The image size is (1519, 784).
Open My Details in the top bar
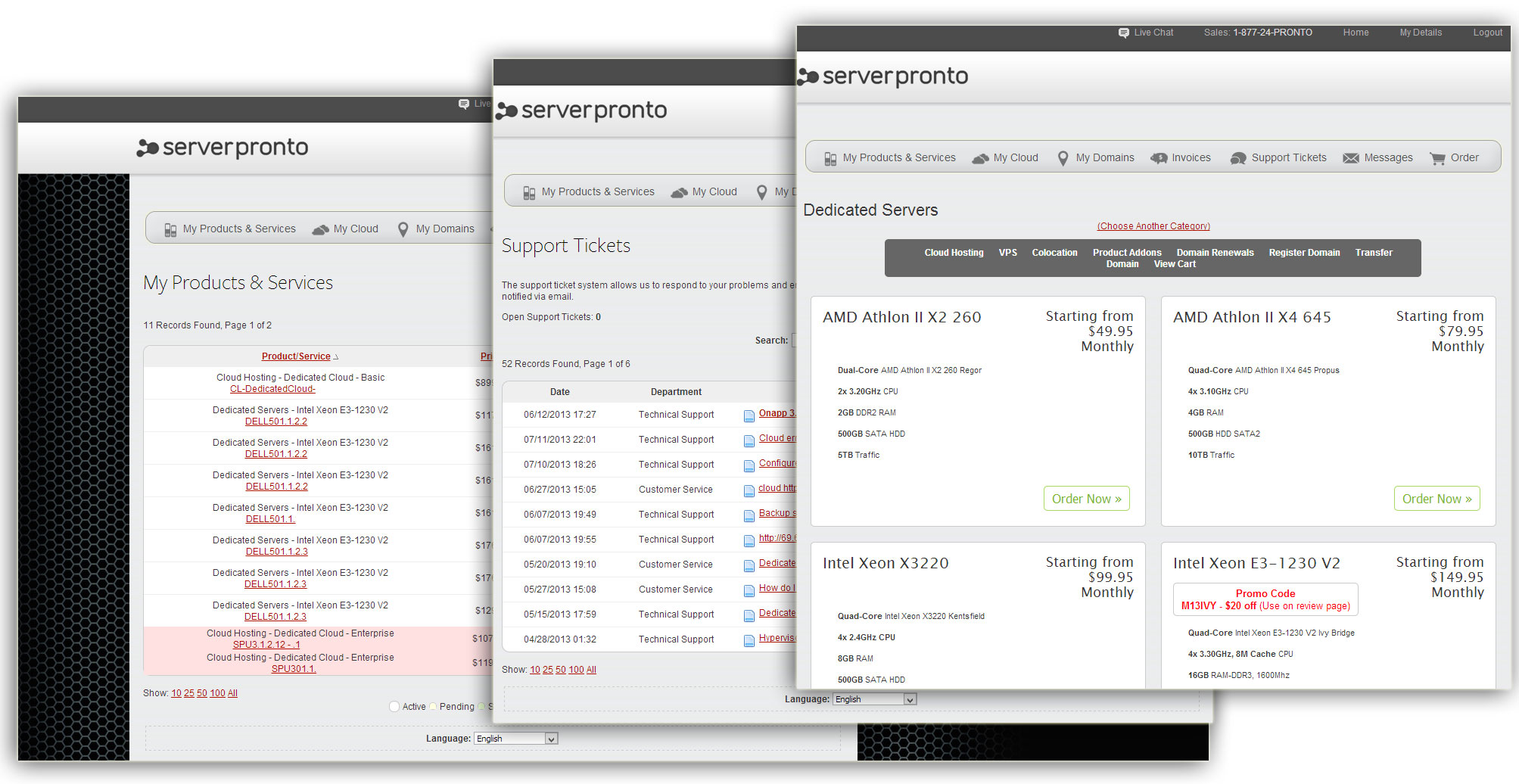(x=1421, y=33)
